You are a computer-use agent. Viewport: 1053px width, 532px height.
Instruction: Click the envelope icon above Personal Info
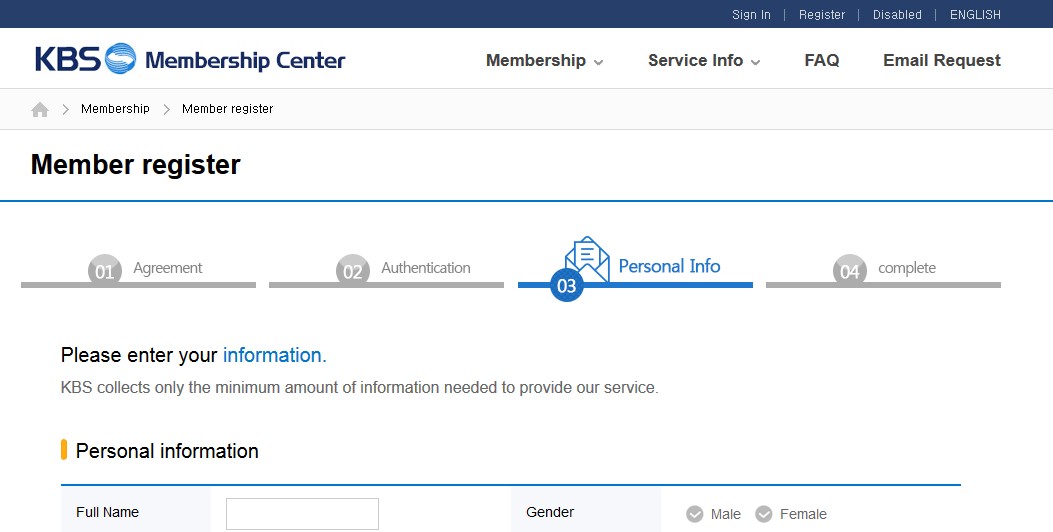click(x=587, y=257)
